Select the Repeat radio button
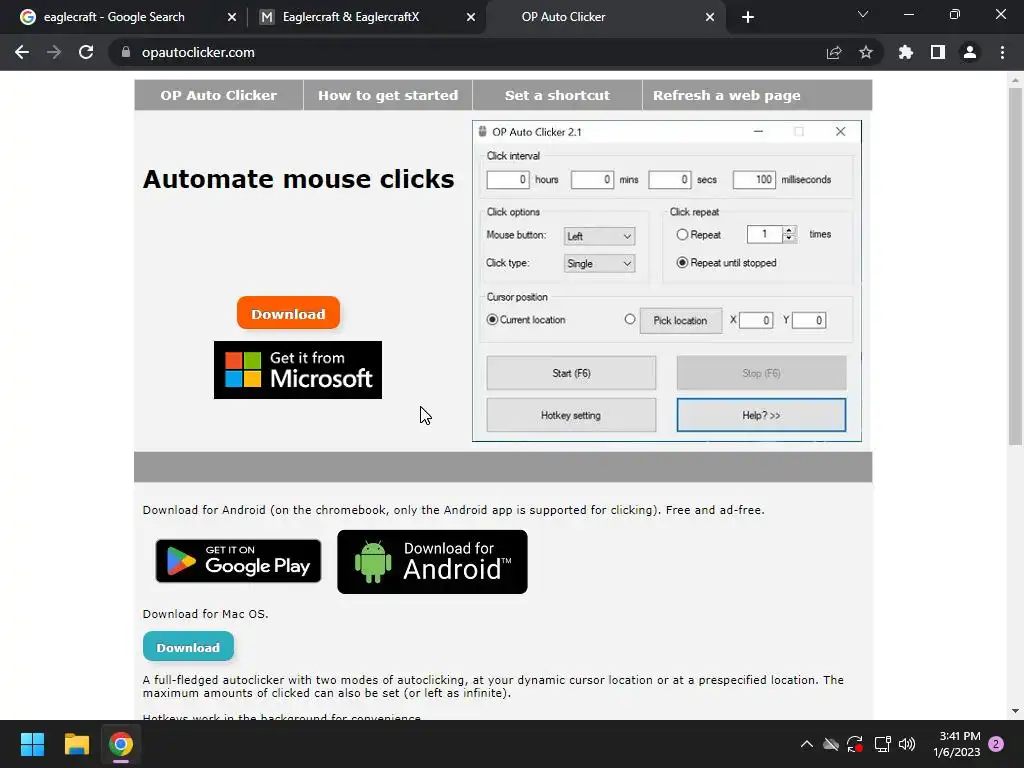The width and height of the screenshot is (1024, 768). (682, 234)
